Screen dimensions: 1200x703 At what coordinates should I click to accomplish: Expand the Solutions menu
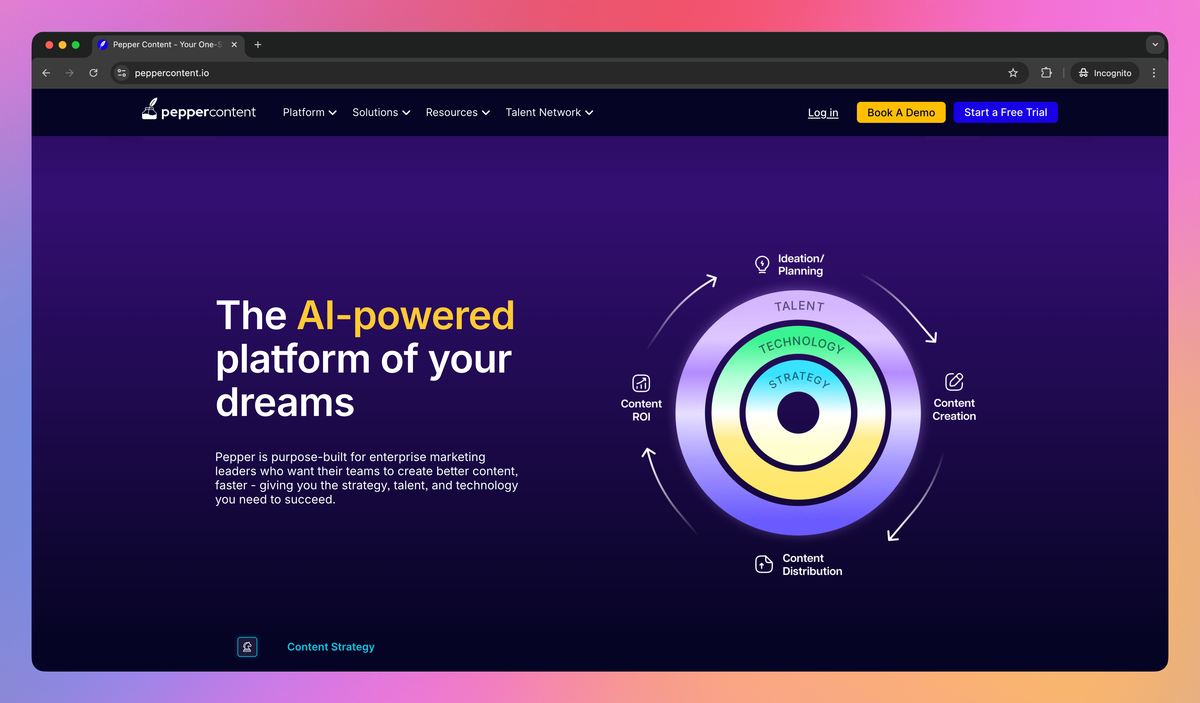click(381, 112)
